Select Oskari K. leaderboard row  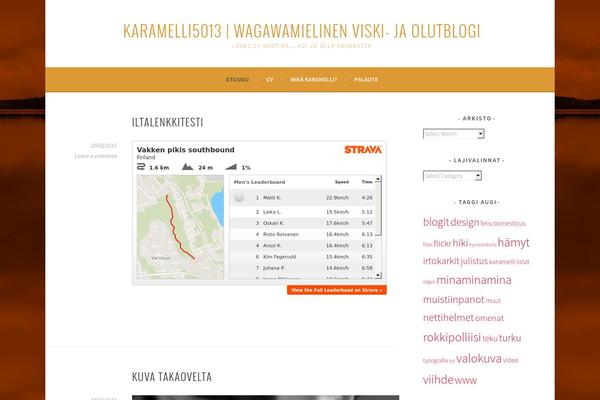coord(302,223)
